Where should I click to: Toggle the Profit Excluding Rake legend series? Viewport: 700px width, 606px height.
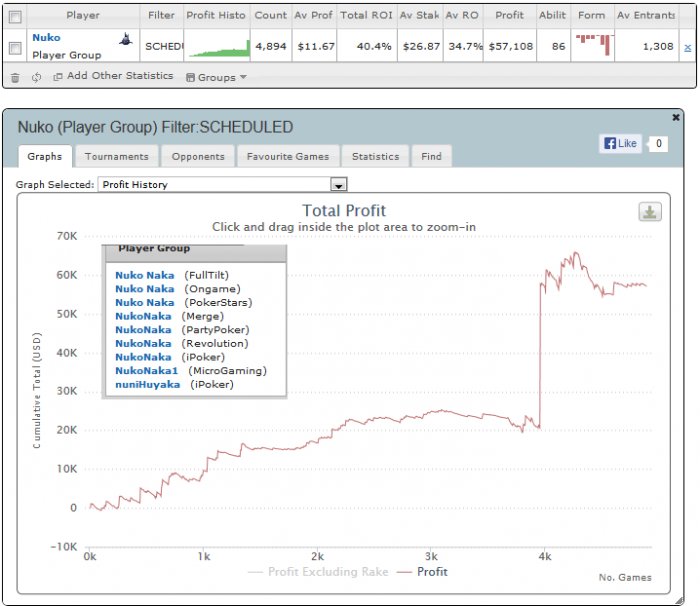pyautogui.click(x=318, y=572)
